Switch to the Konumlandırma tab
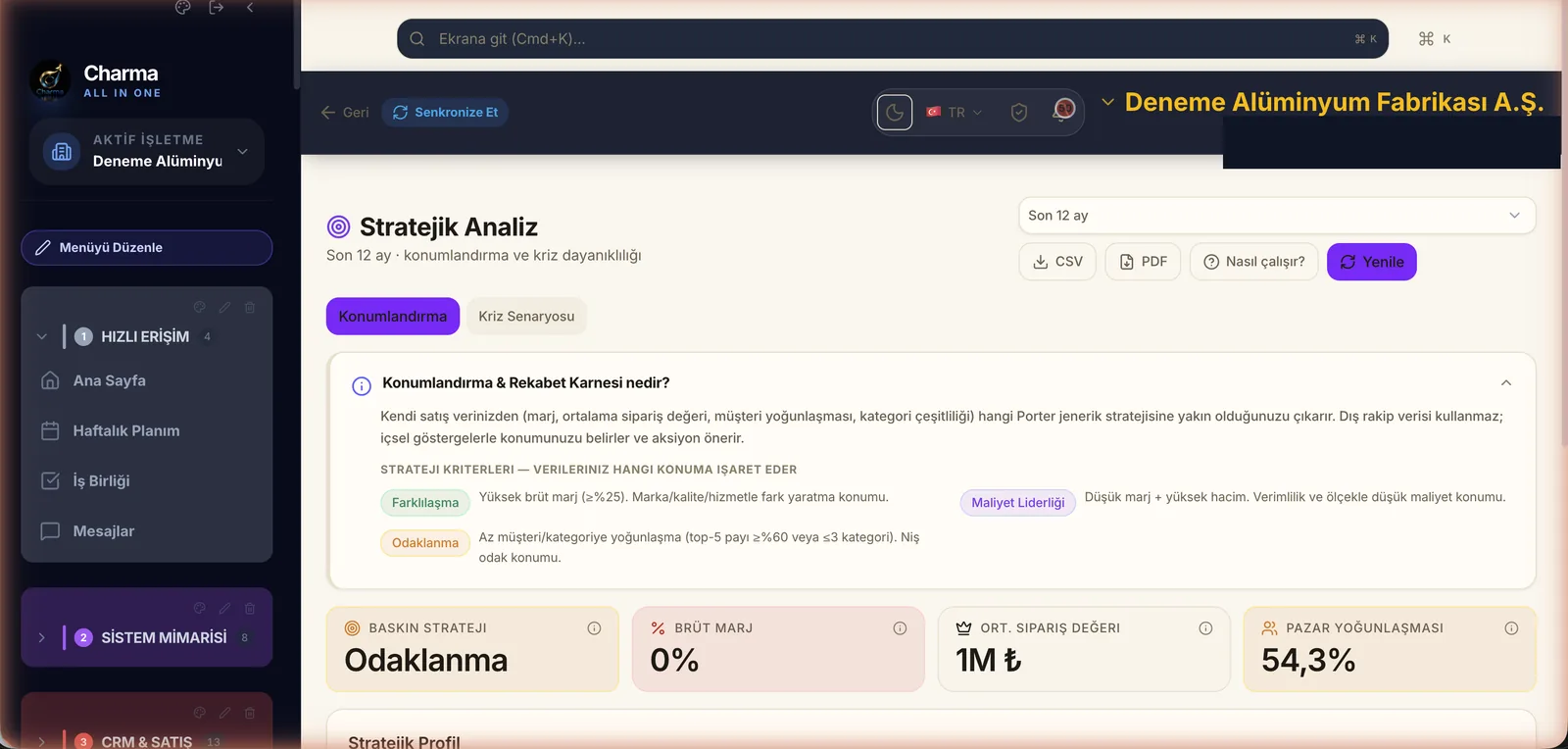The width and height of the screenshot is (1568, 749). (x=393, y=316)
